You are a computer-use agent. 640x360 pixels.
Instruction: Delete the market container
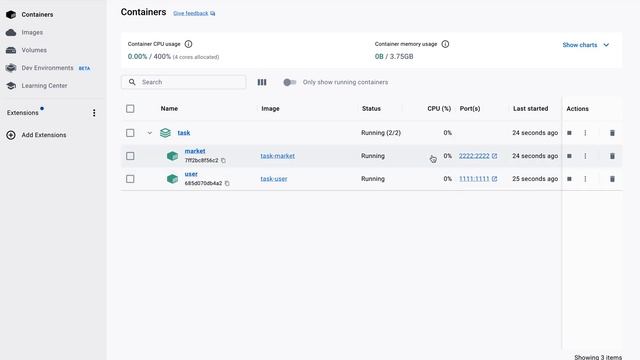click(612, 156)
